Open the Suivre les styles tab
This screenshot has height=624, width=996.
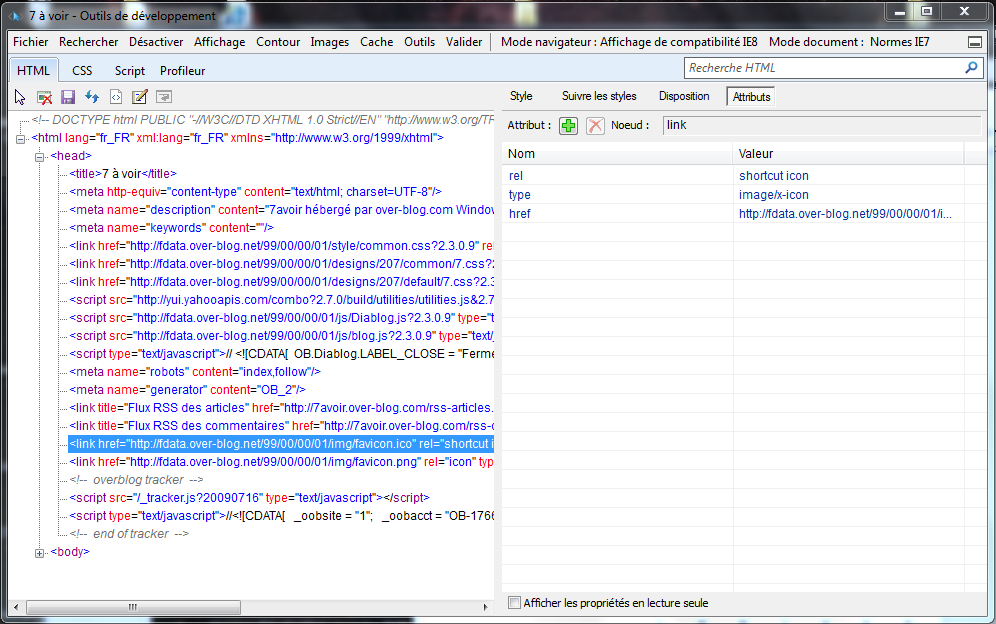tap(599, 96)
